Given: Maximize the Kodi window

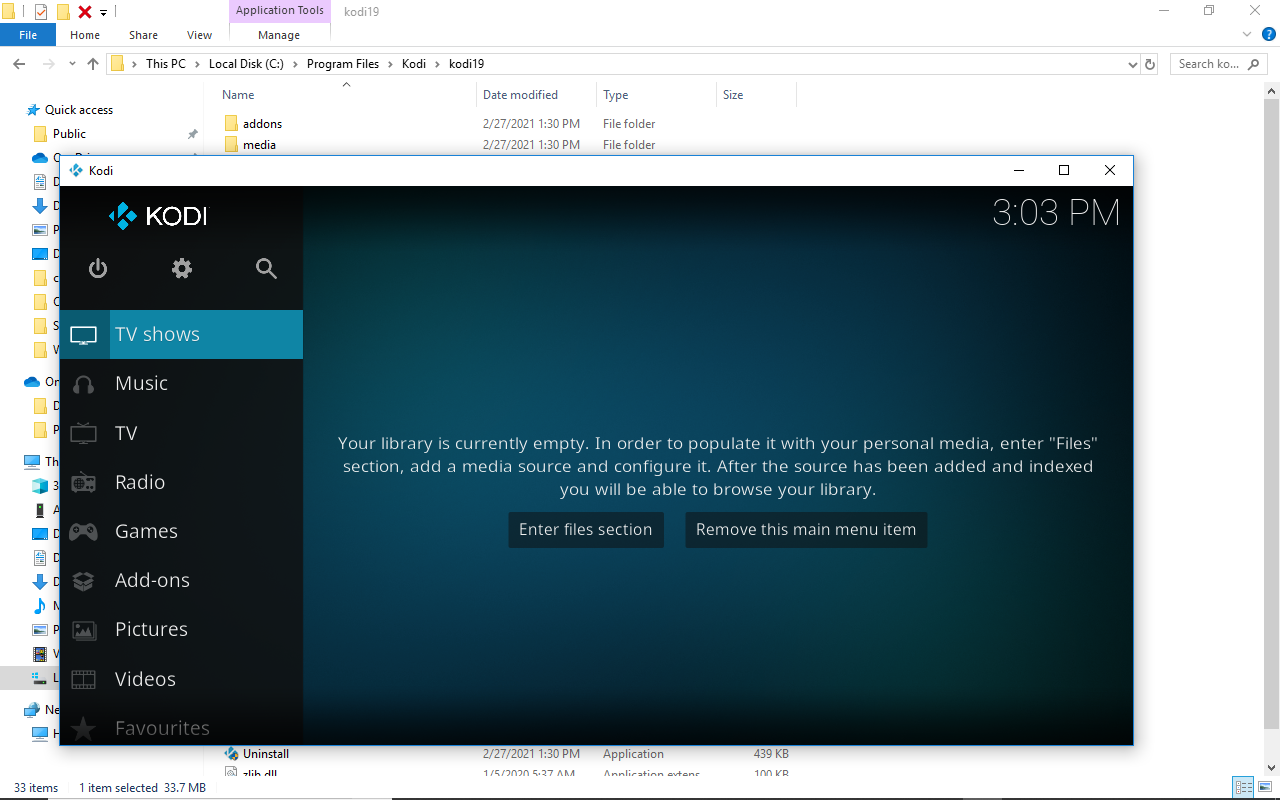Looking at the screenshot, I should coord(1064,170).
